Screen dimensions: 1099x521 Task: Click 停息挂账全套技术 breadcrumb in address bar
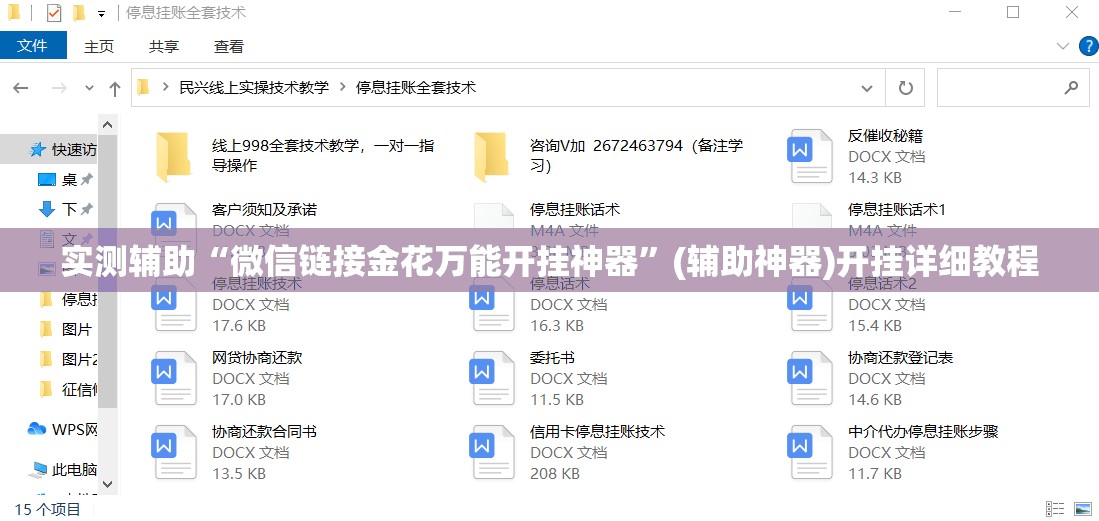pyautogui.click(x=416, y=88)
